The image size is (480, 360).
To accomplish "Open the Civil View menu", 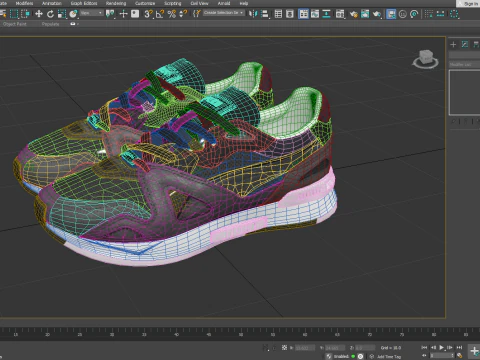I will pos(199,3).
